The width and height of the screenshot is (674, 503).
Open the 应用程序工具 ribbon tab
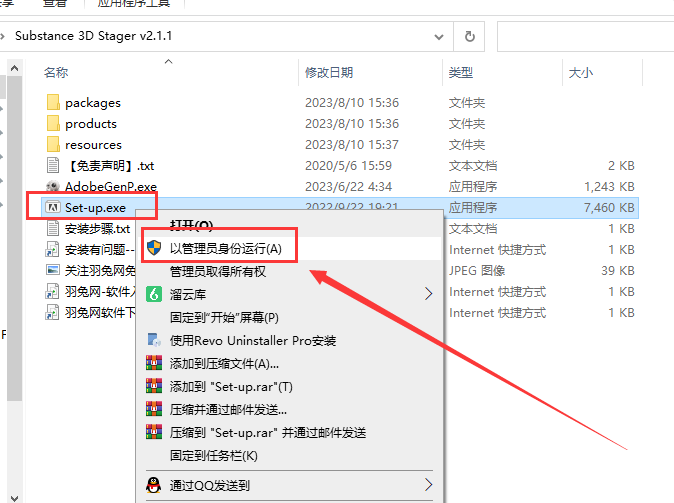pos(134,3)
